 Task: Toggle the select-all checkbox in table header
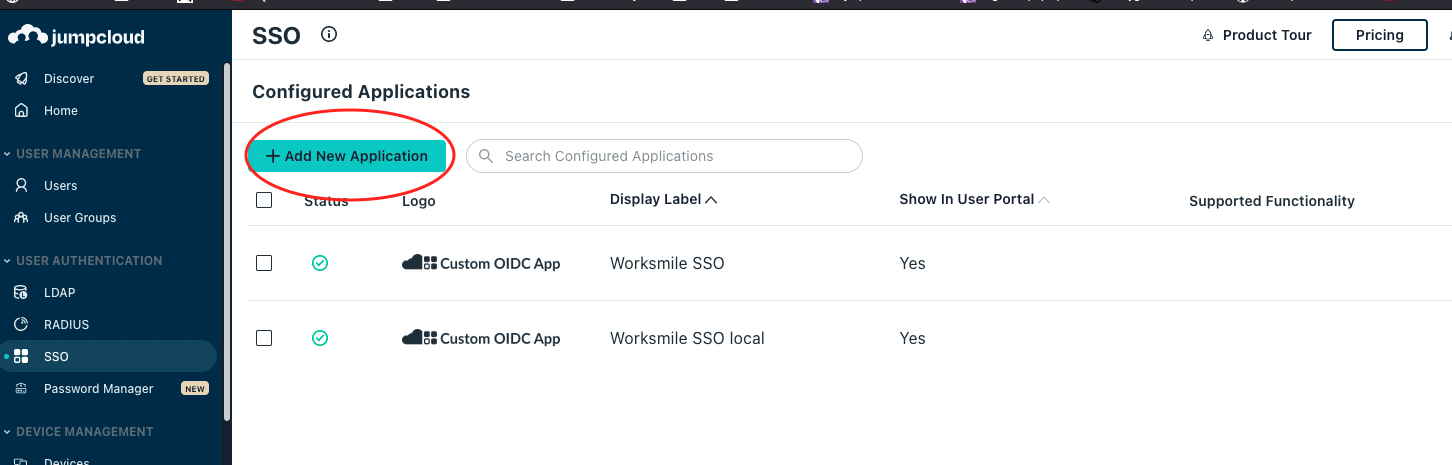[264, 200]
